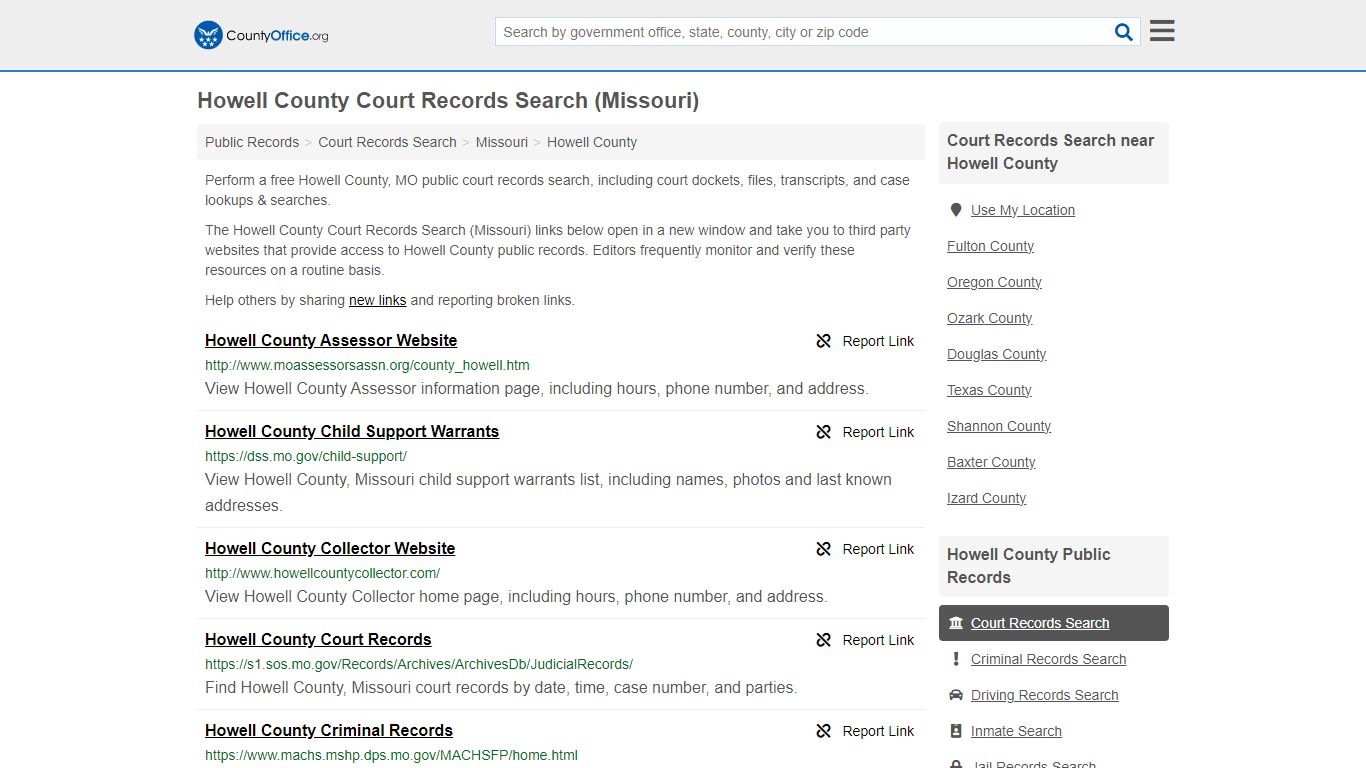Click the moassessorsassn.org URL
Image resolution: width=1366 pixels, height=768 pixels.
(367, 365)
